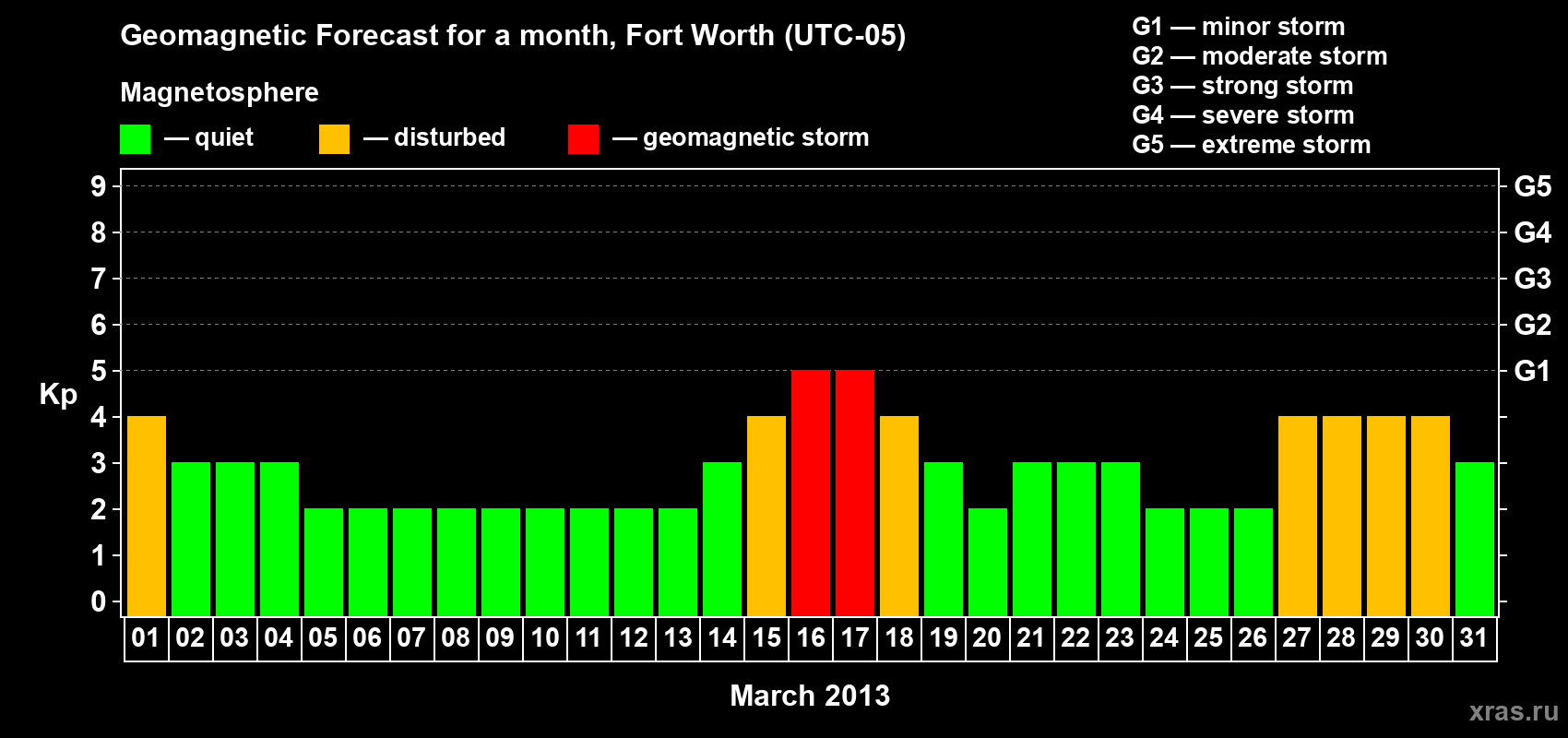Click the date label 28
The height and width of the screenshot is (738, 1568).
tap(1341, 638)
